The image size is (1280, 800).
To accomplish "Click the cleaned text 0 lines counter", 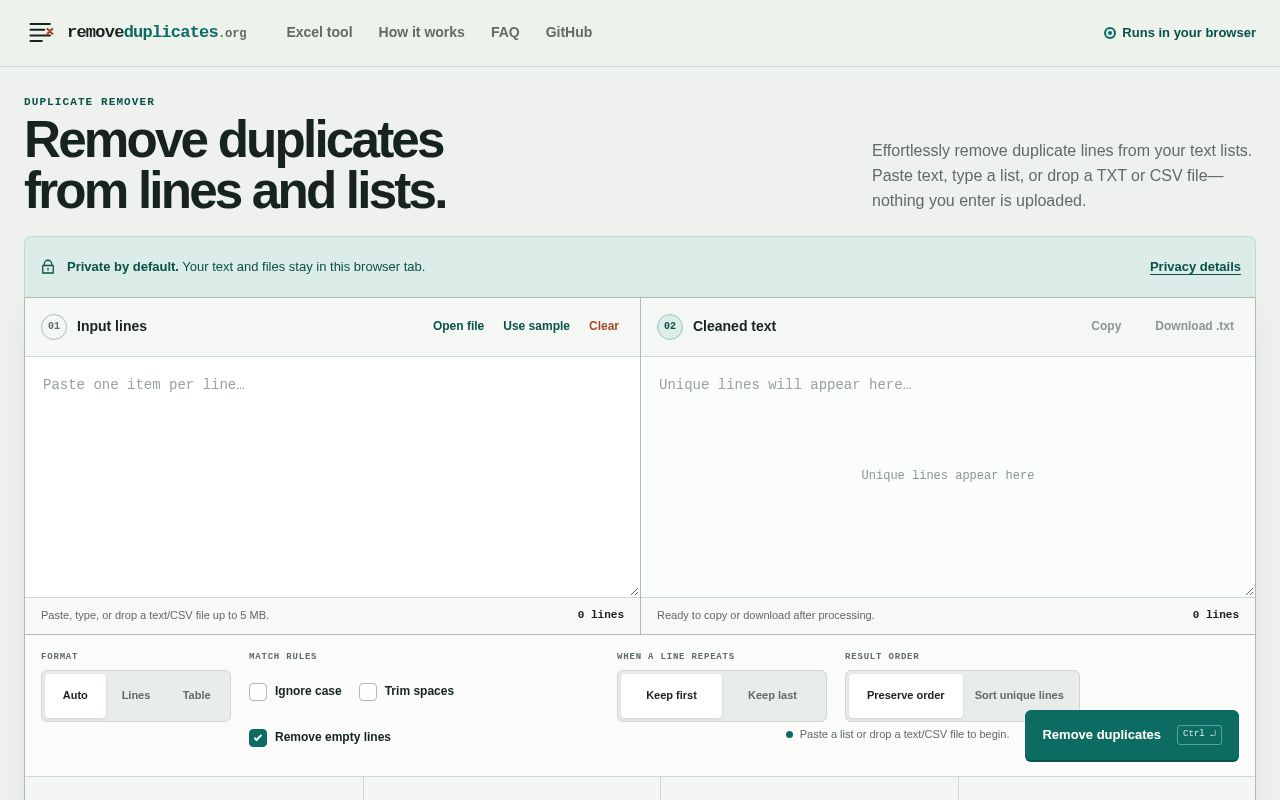I will (x=1215, y=616).
